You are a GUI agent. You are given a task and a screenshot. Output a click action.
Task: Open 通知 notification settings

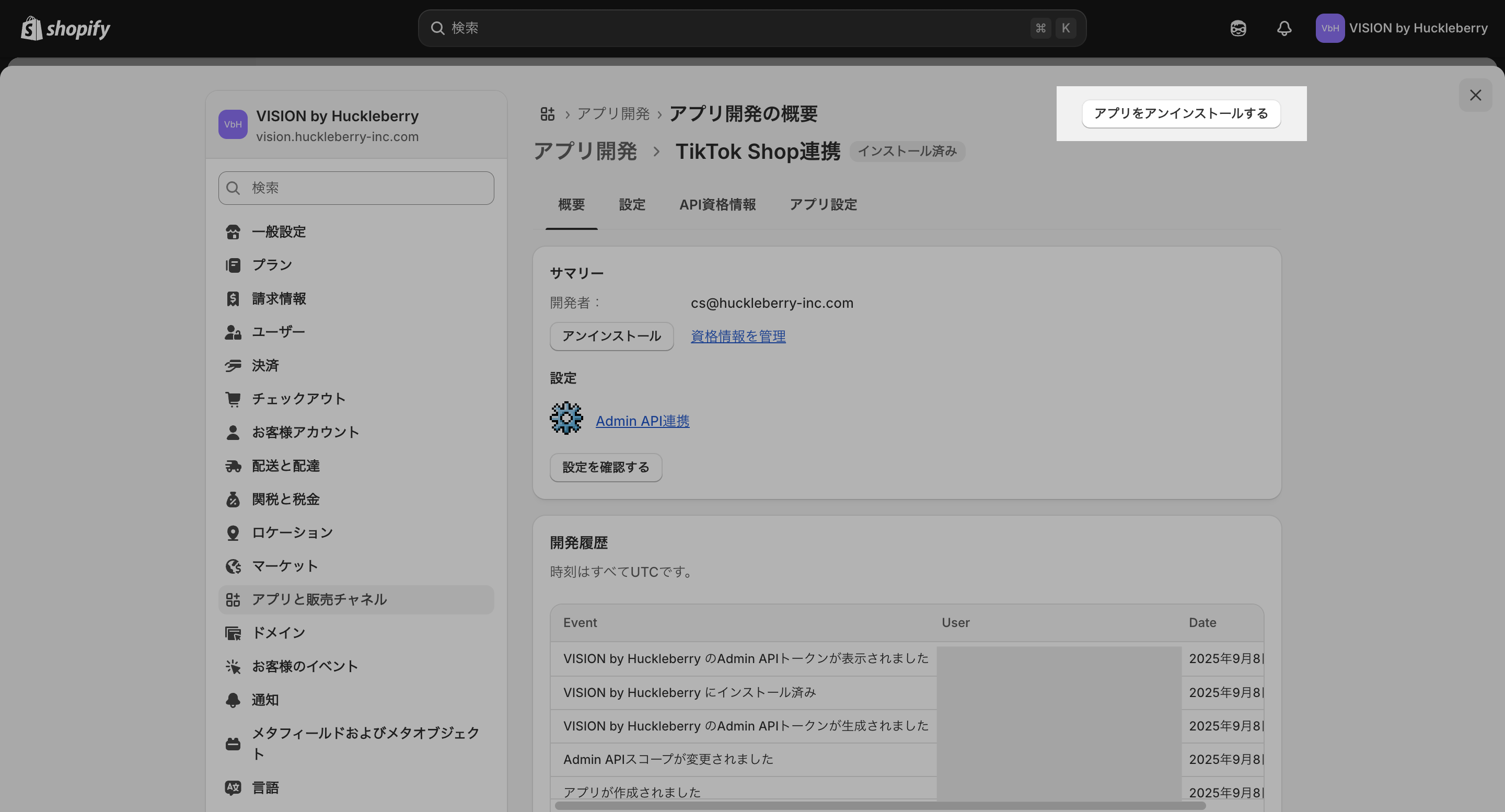tap(264, 700)
